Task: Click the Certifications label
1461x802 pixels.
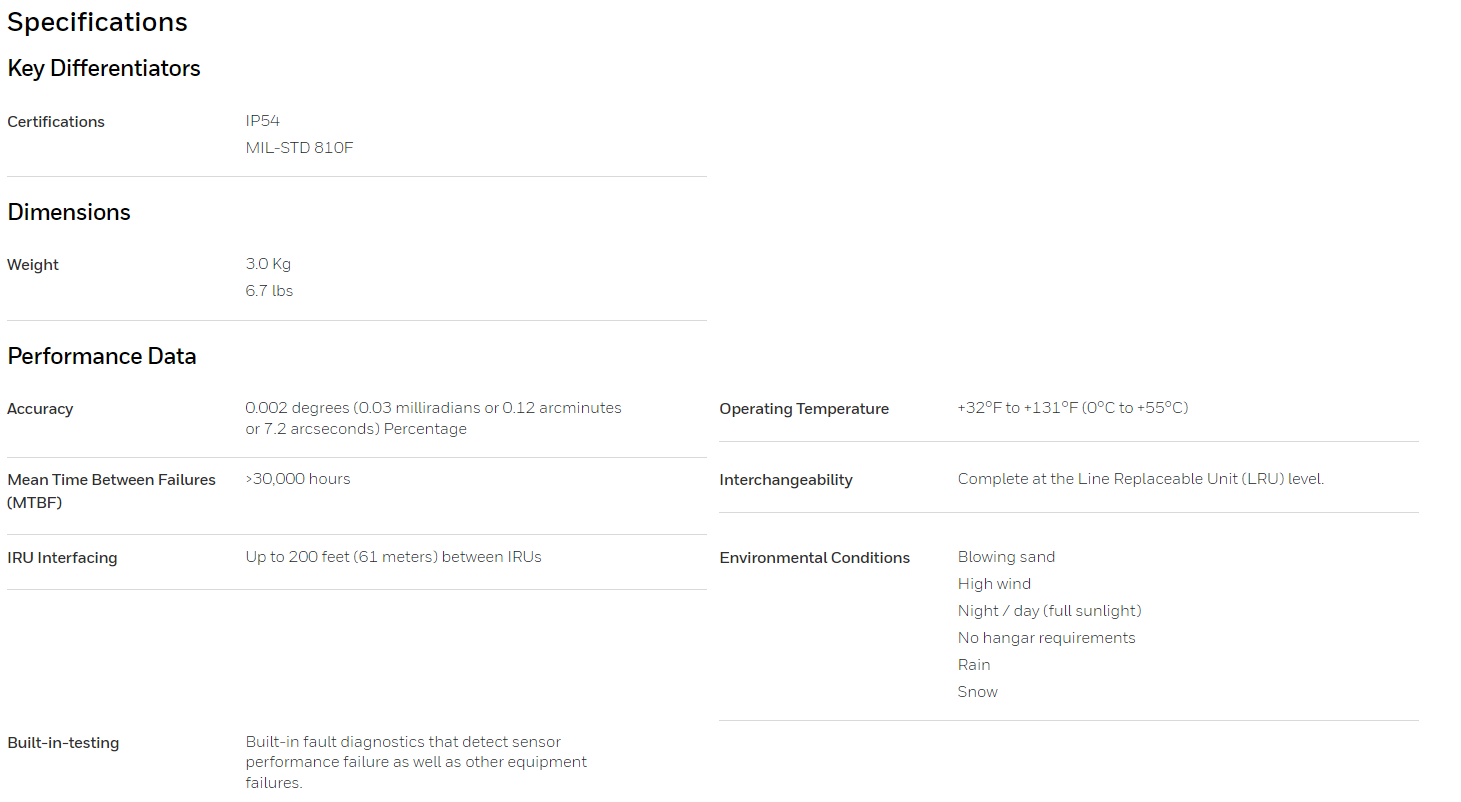Action: point(56,122)
